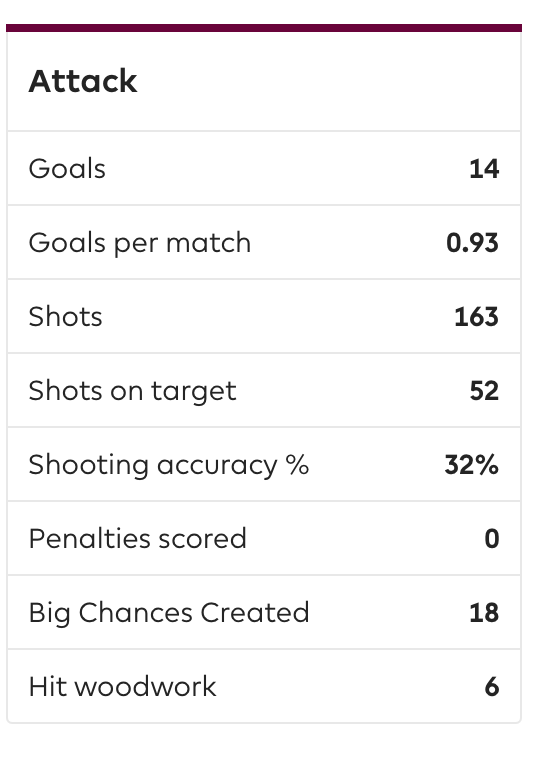Select the Hit woodwork label
The width and height of the screenshot is (546, 758).
(x=122, y=686)
